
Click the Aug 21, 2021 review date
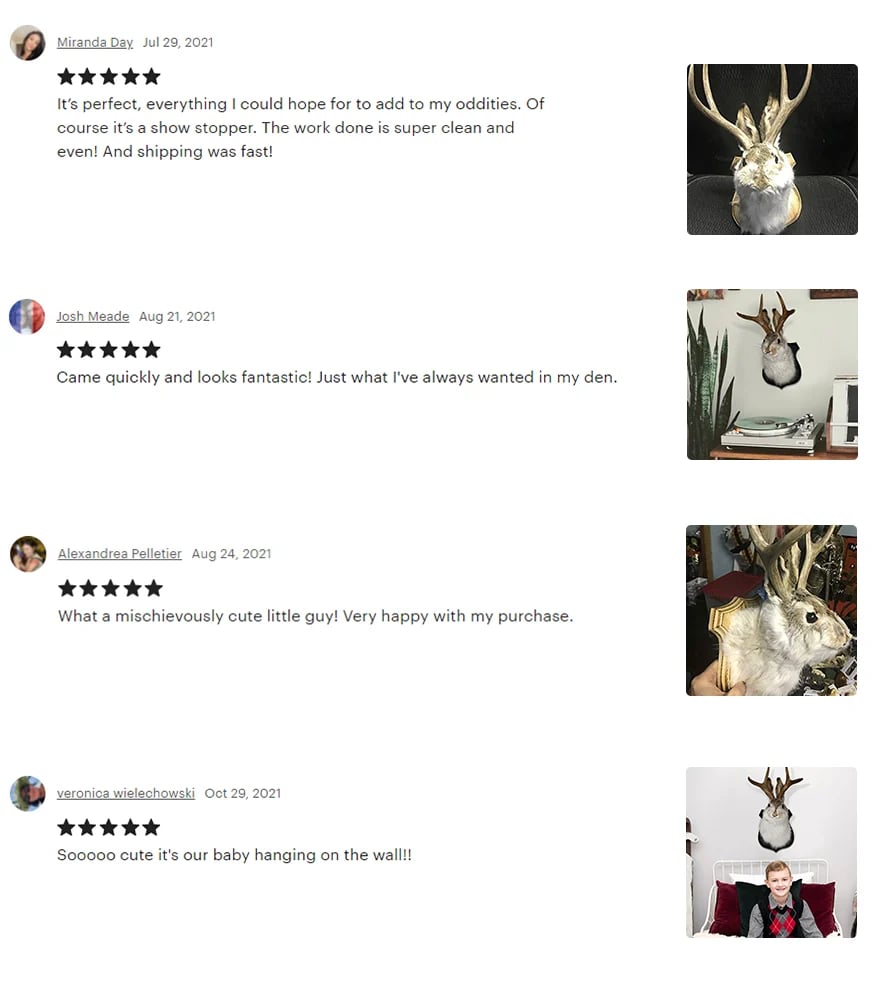pyautogui.click(x=177, y=316)
